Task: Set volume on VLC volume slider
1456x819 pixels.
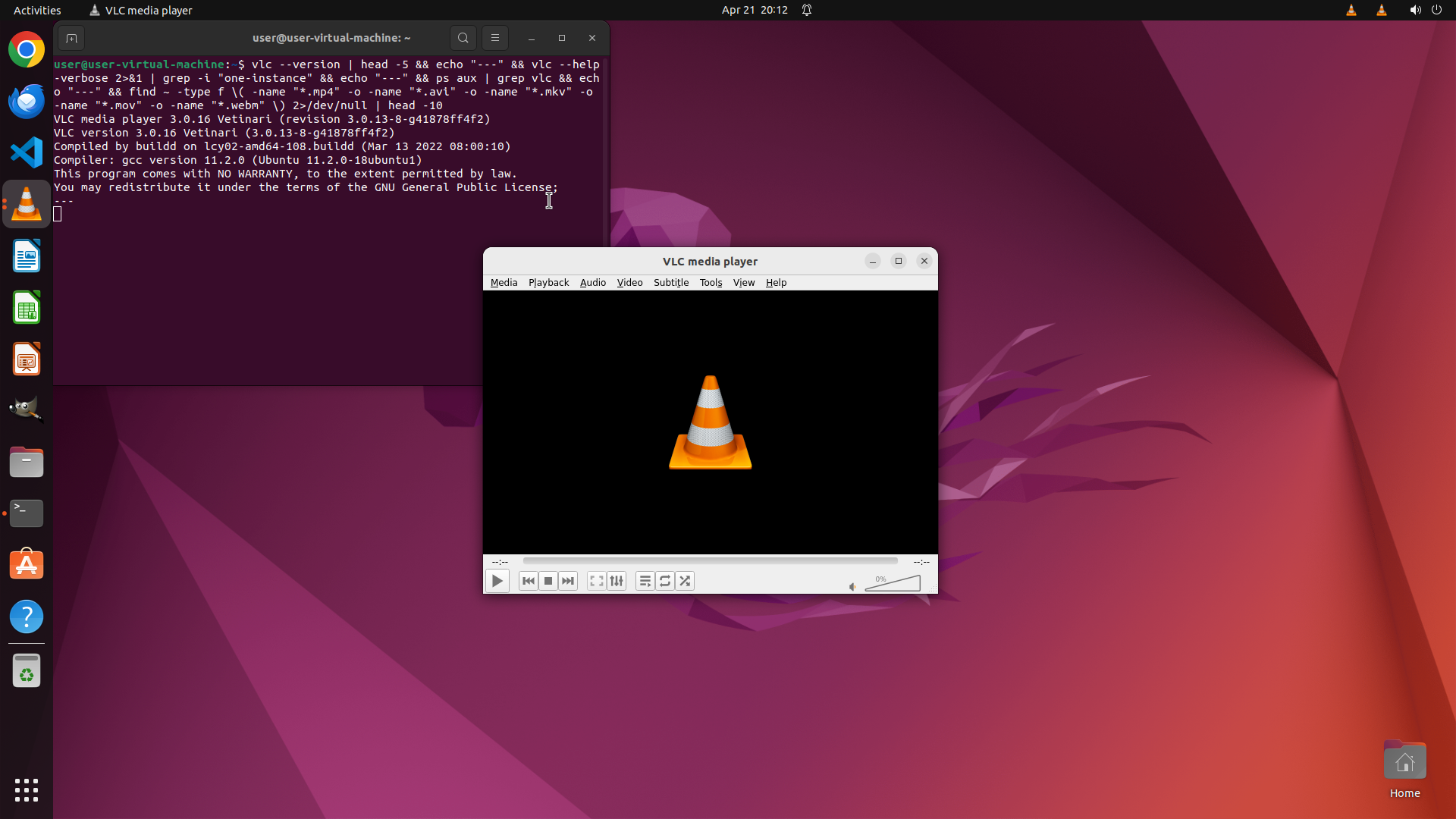Action: click(895, 584)
